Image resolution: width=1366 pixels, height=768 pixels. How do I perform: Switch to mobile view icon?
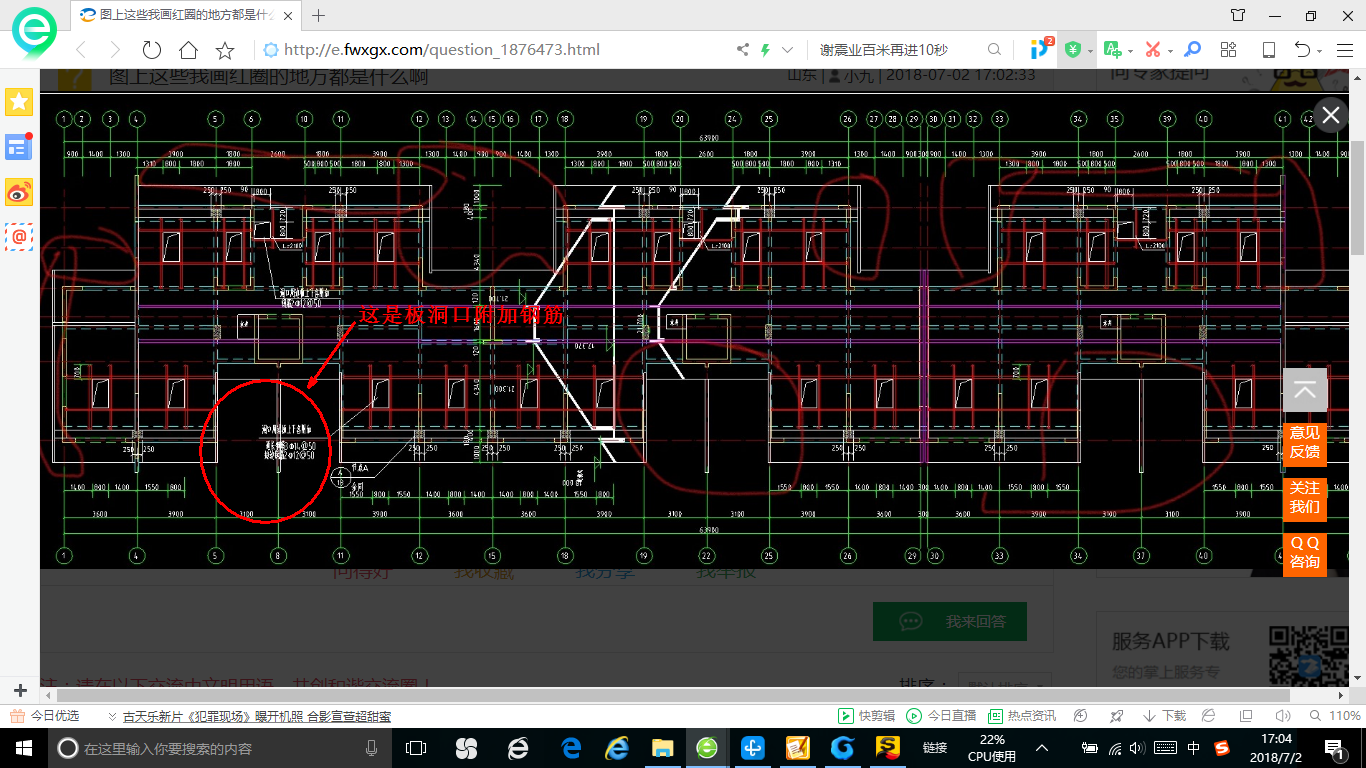pos(1269,50)
